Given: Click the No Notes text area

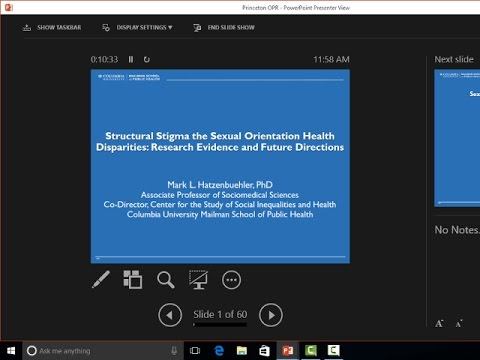Looking at the screenshot, I should pos(457,230).
